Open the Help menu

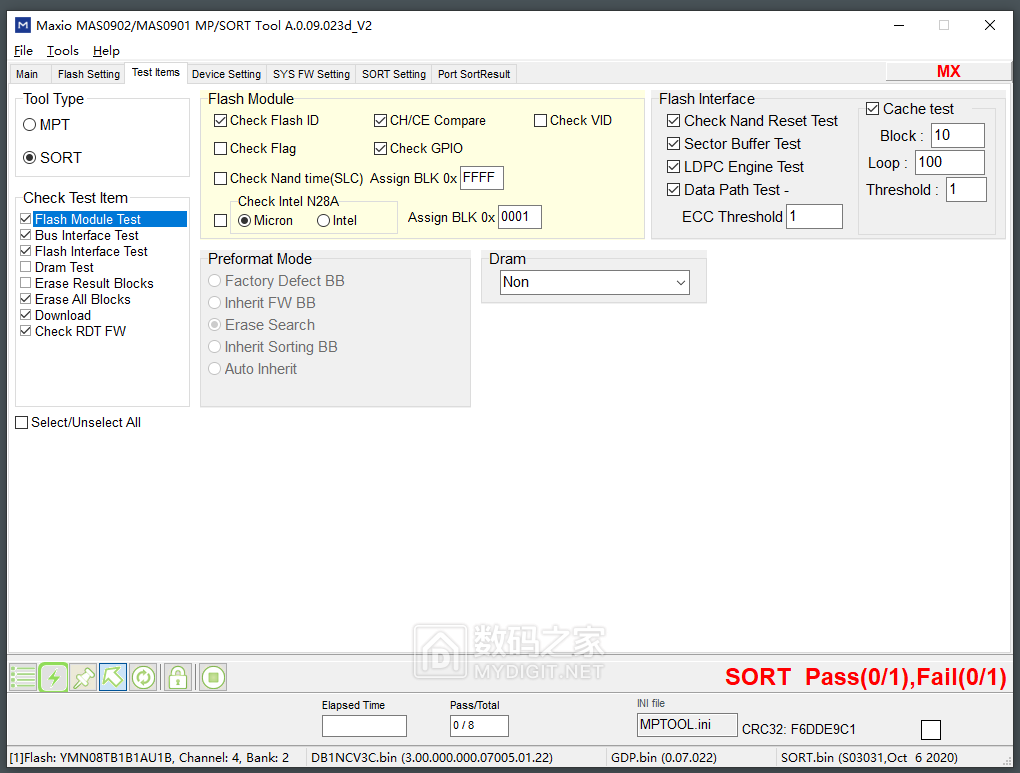click(106, 51)
